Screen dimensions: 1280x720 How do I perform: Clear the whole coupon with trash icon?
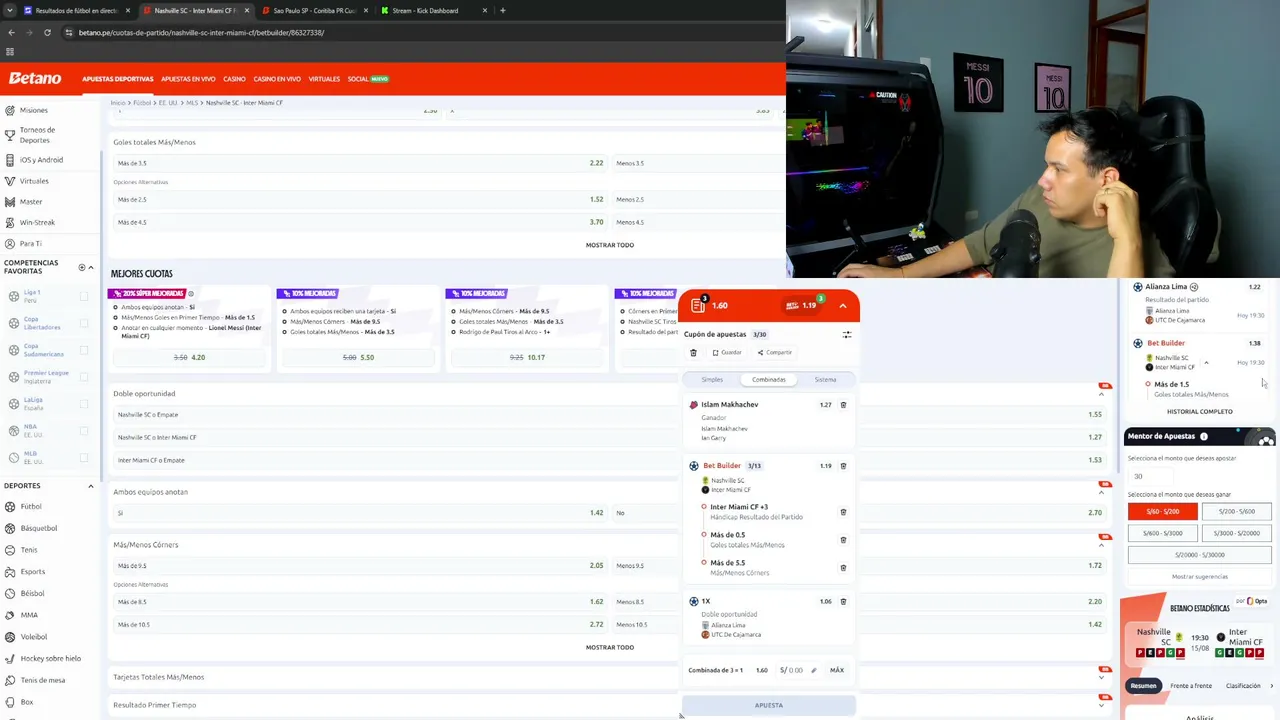(693, 353)
